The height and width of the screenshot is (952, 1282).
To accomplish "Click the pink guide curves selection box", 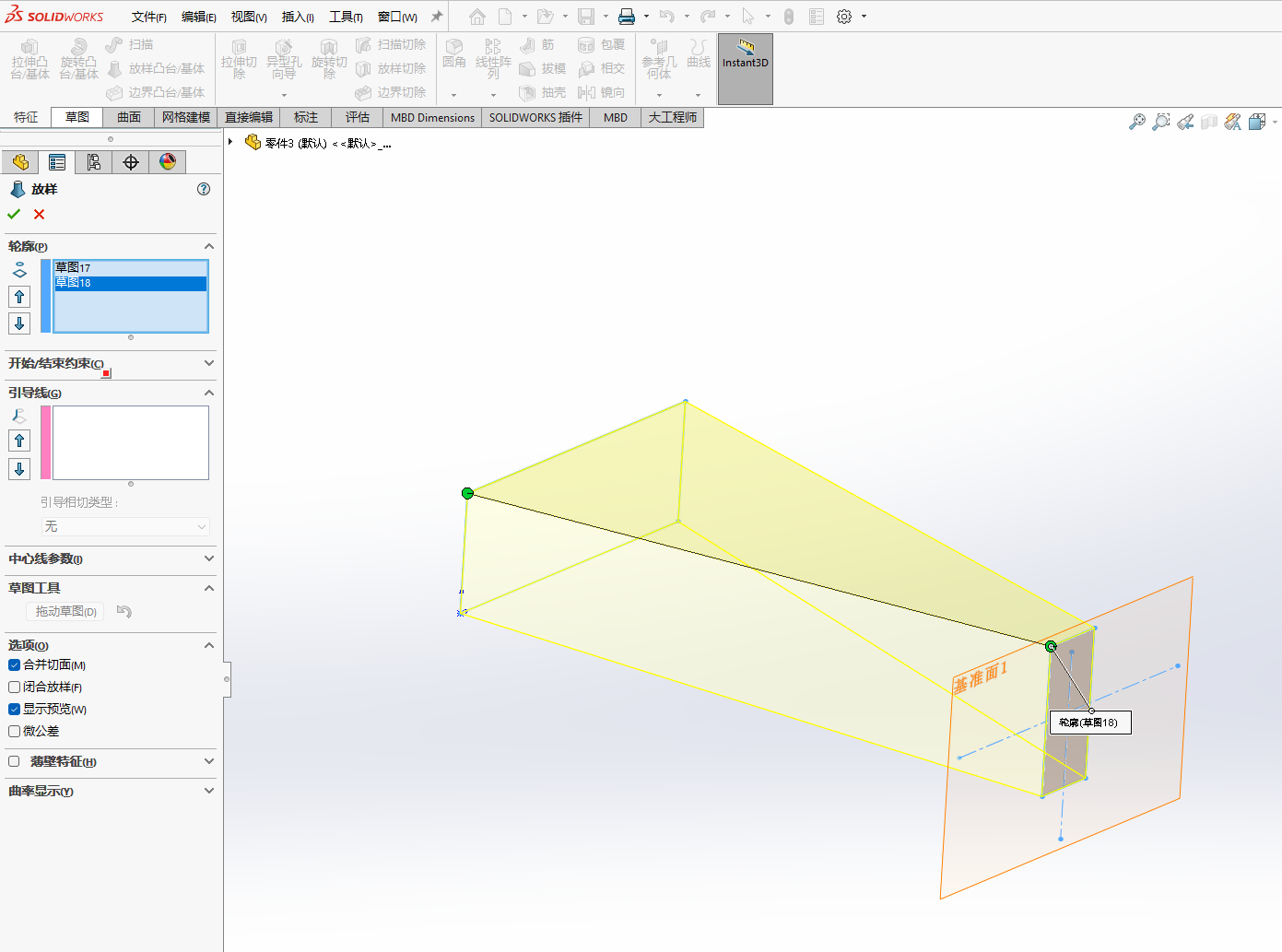I will click(x=130, y=442).
